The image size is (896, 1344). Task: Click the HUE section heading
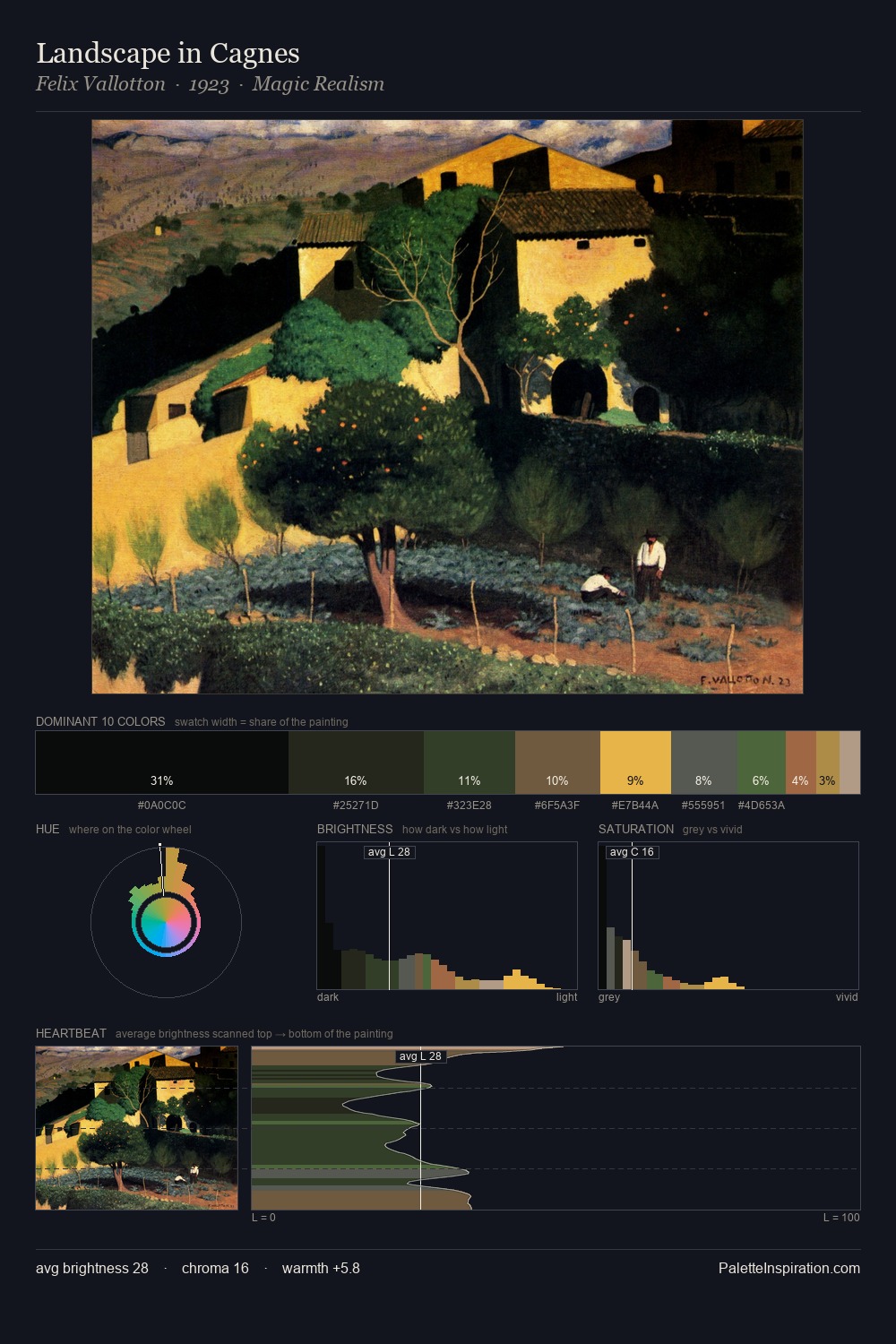coord(47,829)
